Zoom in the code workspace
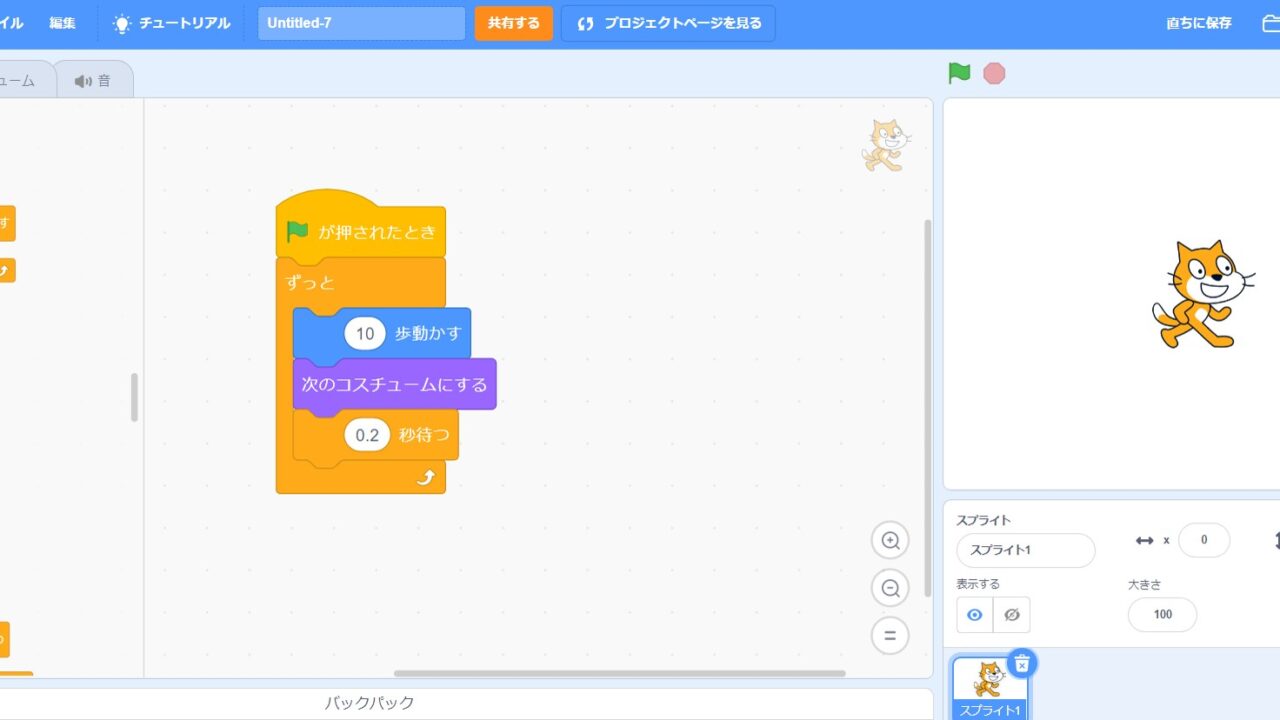 tap(890, 541)
